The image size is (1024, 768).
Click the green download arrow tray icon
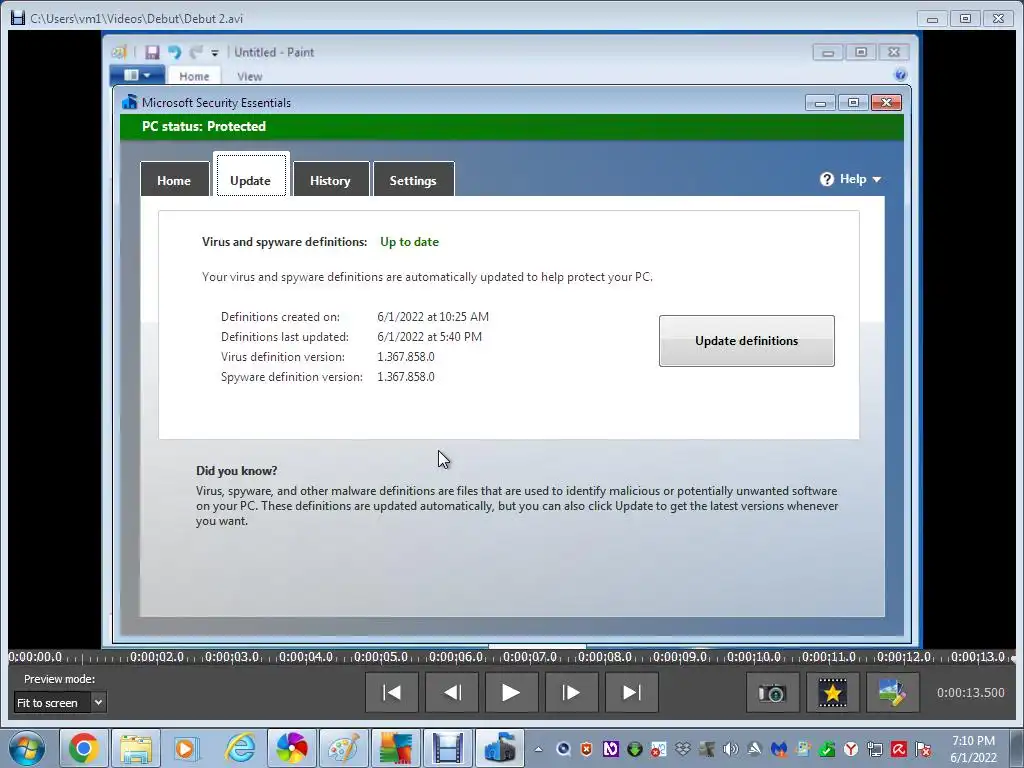[634, 749]
